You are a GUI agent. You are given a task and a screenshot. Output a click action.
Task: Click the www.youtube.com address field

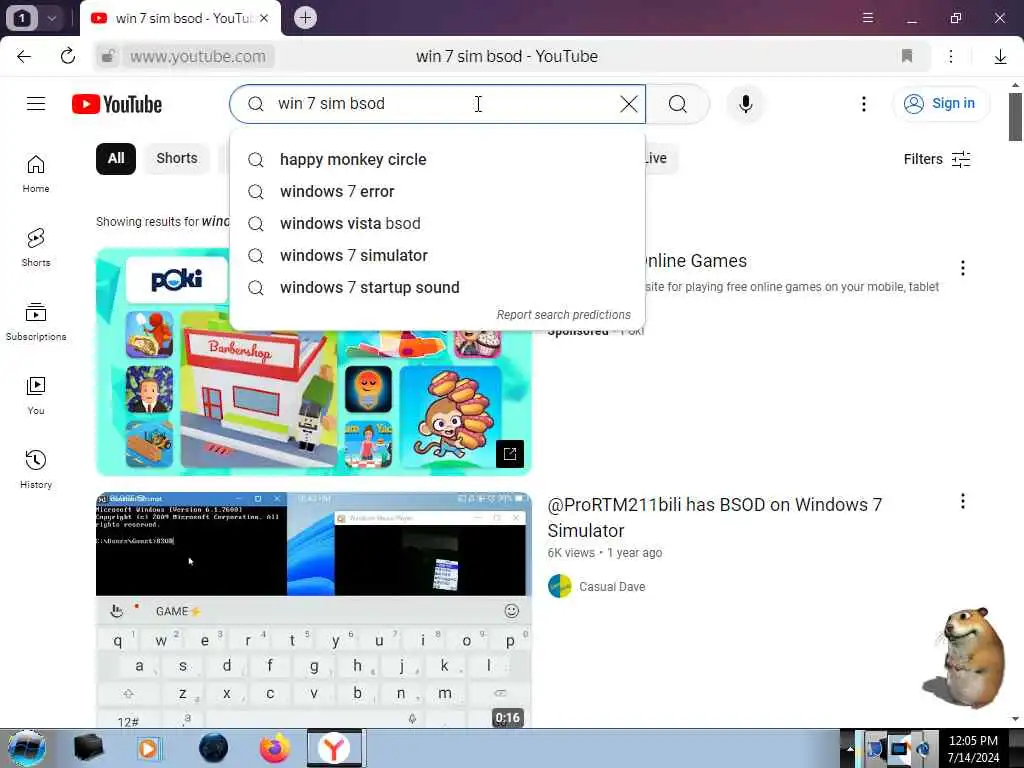[198, 56]
